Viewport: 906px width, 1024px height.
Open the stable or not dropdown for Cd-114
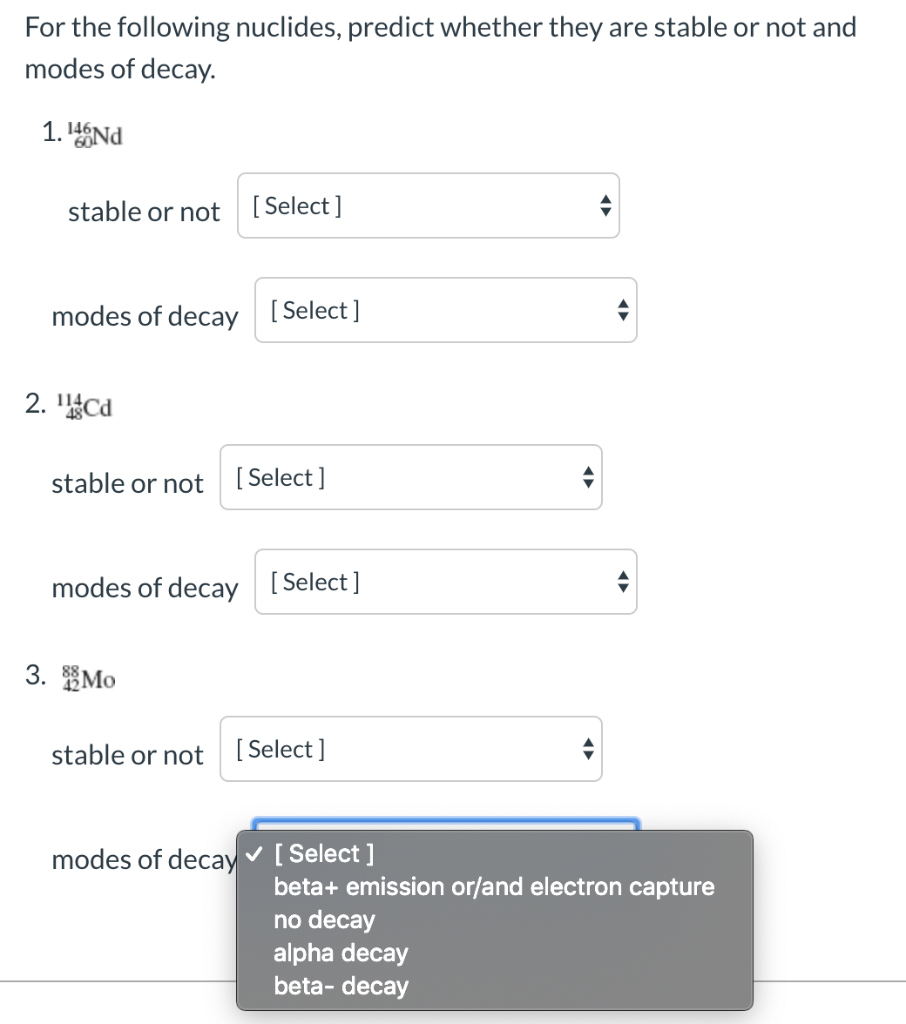(x=410, y=477)
